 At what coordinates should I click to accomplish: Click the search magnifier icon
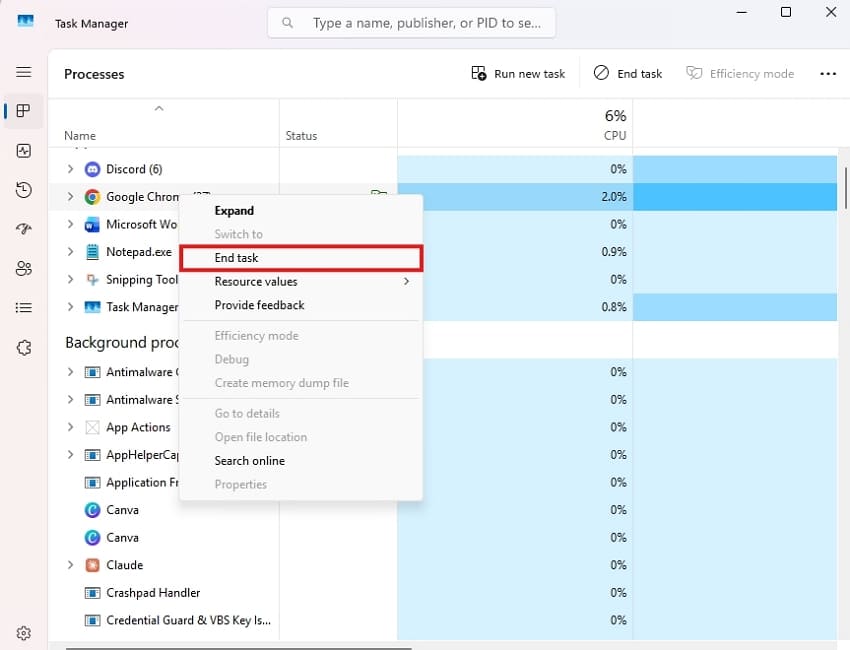tap(288, 23)
